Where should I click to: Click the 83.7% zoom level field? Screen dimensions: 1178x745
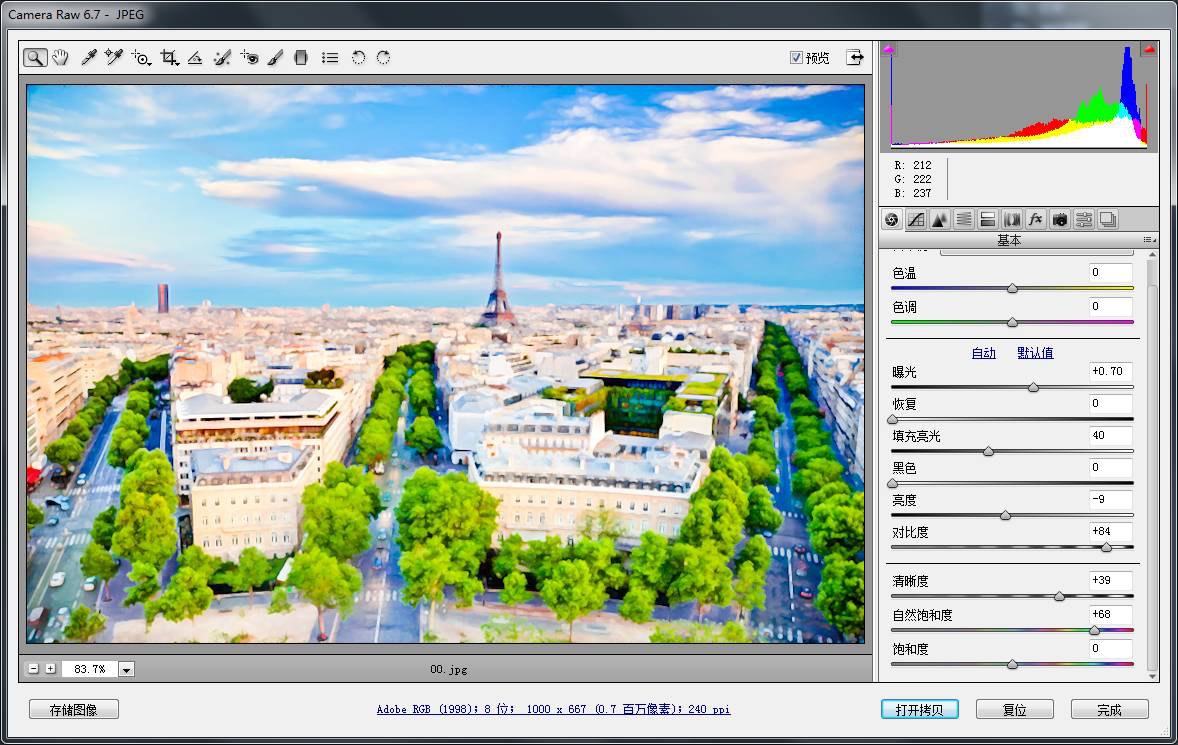pyautogui.click(x=89, y=669)
